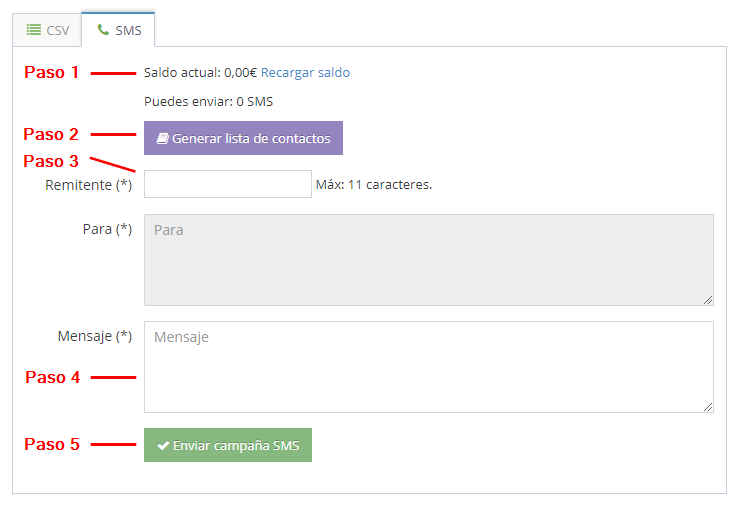Image resolution: width=739 pixels, height=506 pixels.
Task: Click the list icon on the CSV tab
Action: [33, 30]
